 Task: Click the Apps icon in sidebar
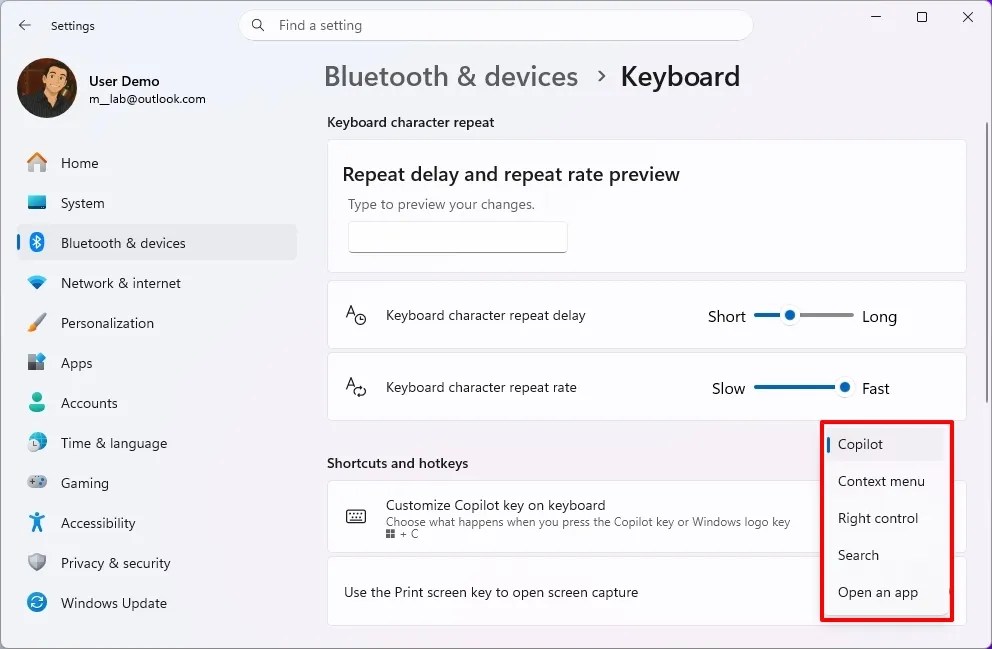tap(37, 362)
